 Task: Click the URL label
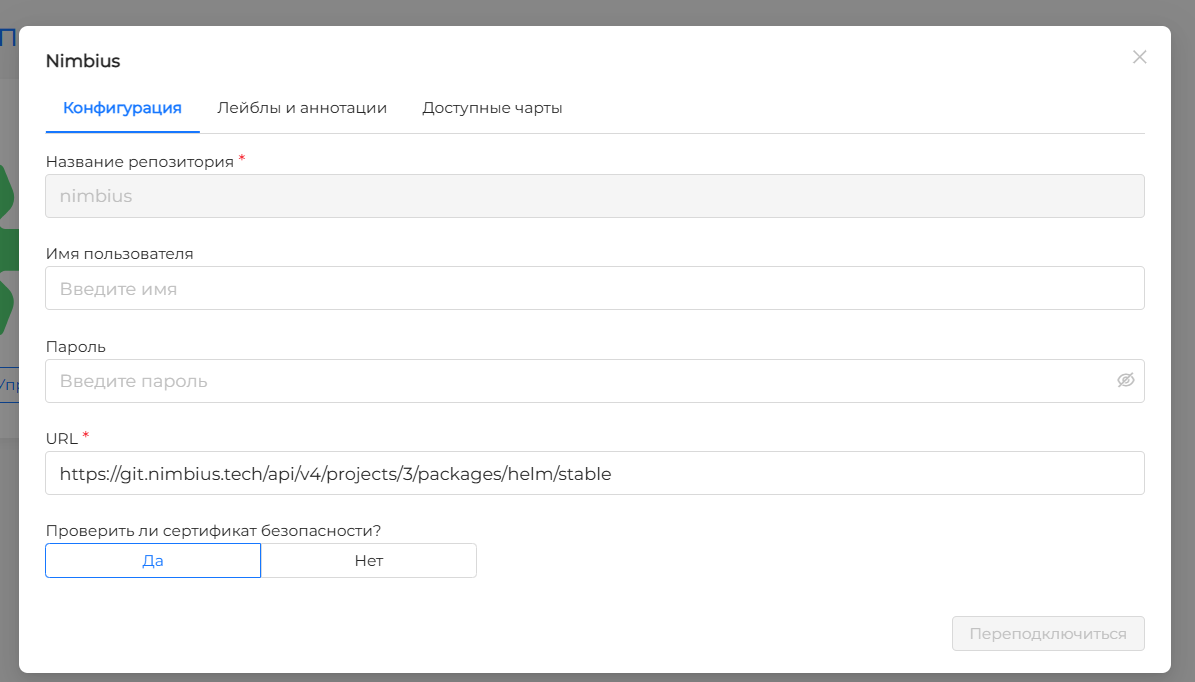click(62, 439)
